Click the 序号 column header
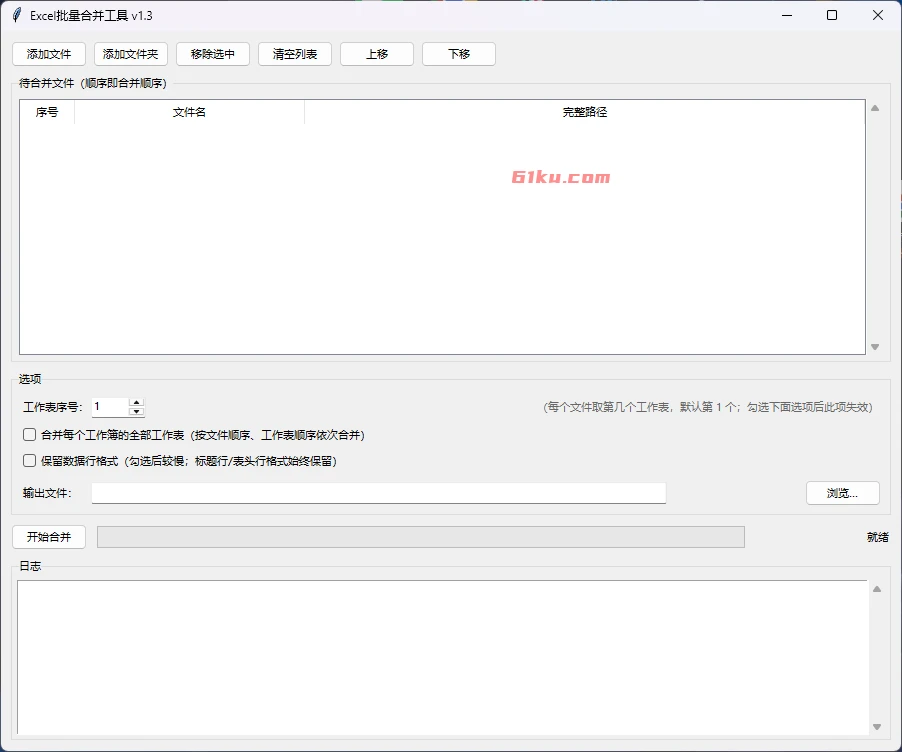The image size is (902, 752). pyautogui.click(x=47, y=112)
